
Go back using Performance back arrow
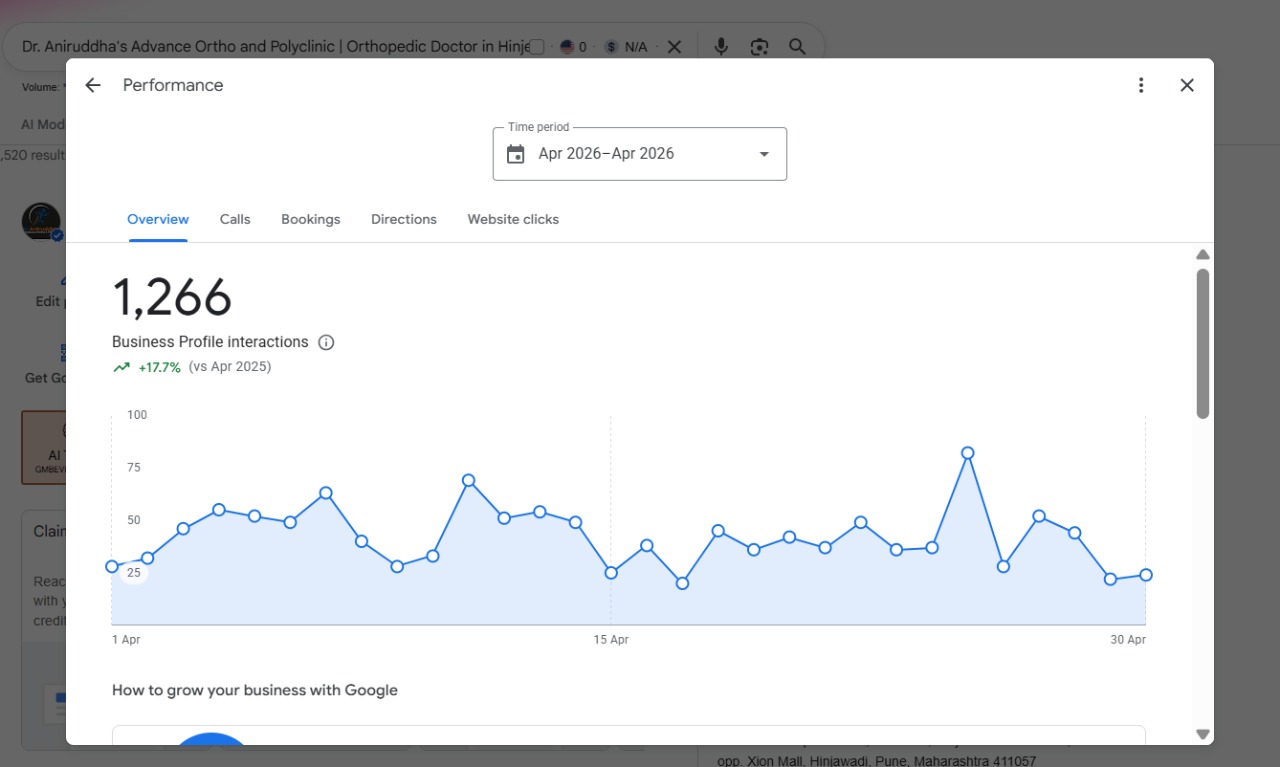pyautogui.click(x=93, y=85)
